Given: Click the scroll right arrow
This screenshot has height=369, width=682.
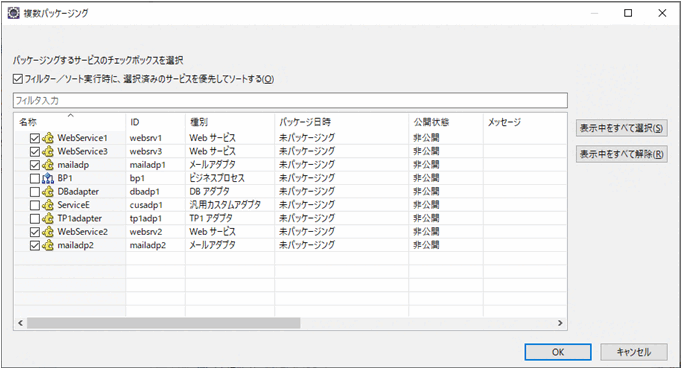Looking at the screenshot, I should (x=560, y=323).
